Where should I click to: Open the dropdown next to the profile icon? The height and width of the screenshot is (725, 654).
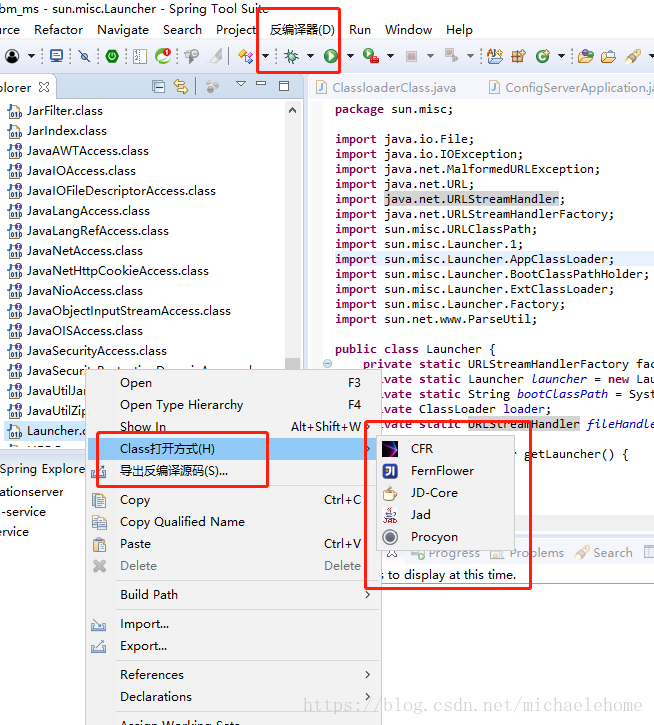point(31,56)
